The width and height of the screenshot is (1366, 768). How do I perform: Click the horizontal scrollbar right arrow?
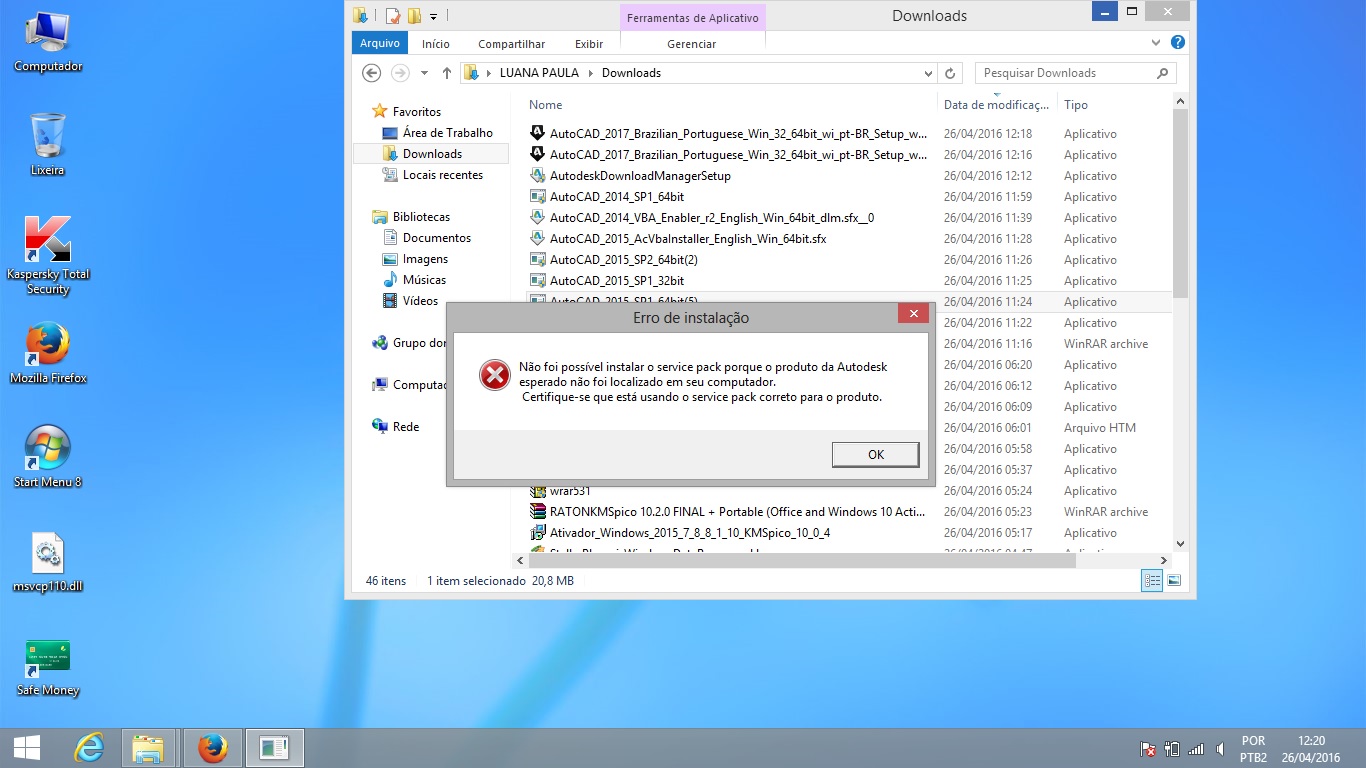[1163, 561]
